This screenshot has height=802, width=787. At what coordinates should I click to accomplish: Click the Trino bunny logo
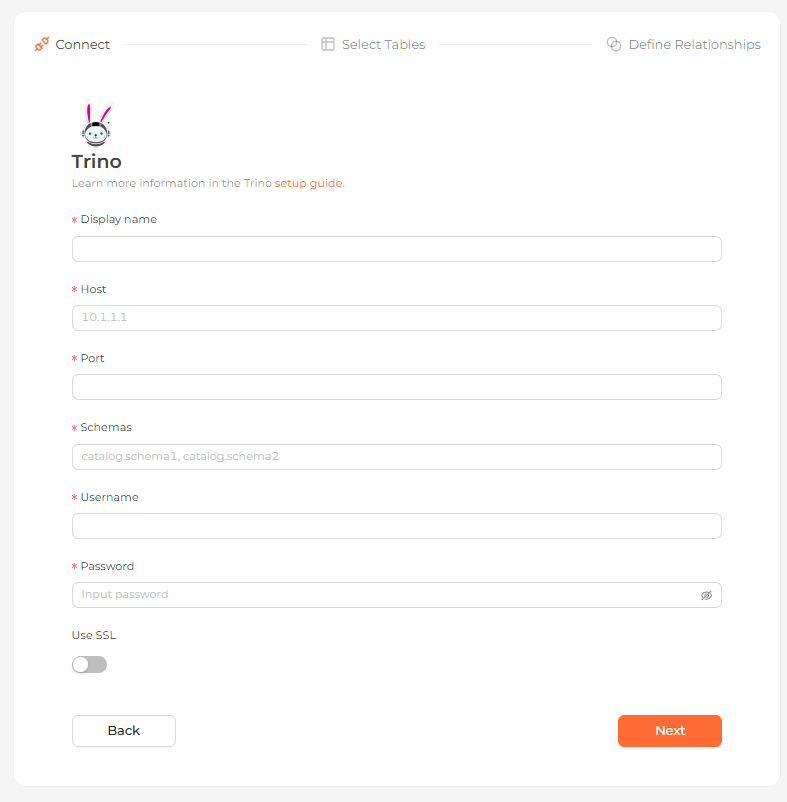click(x=97, y=123)
